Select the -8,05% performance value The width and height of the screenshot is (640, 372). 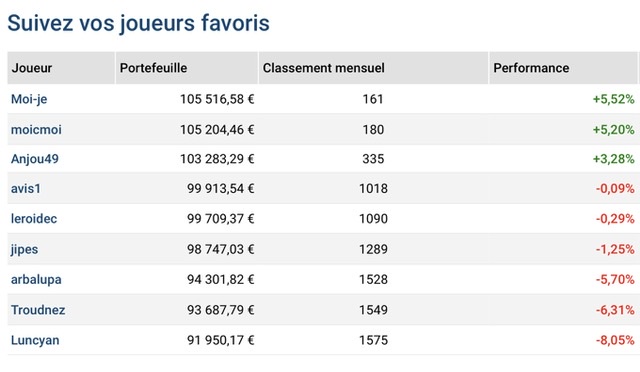(x=615, y=340)
